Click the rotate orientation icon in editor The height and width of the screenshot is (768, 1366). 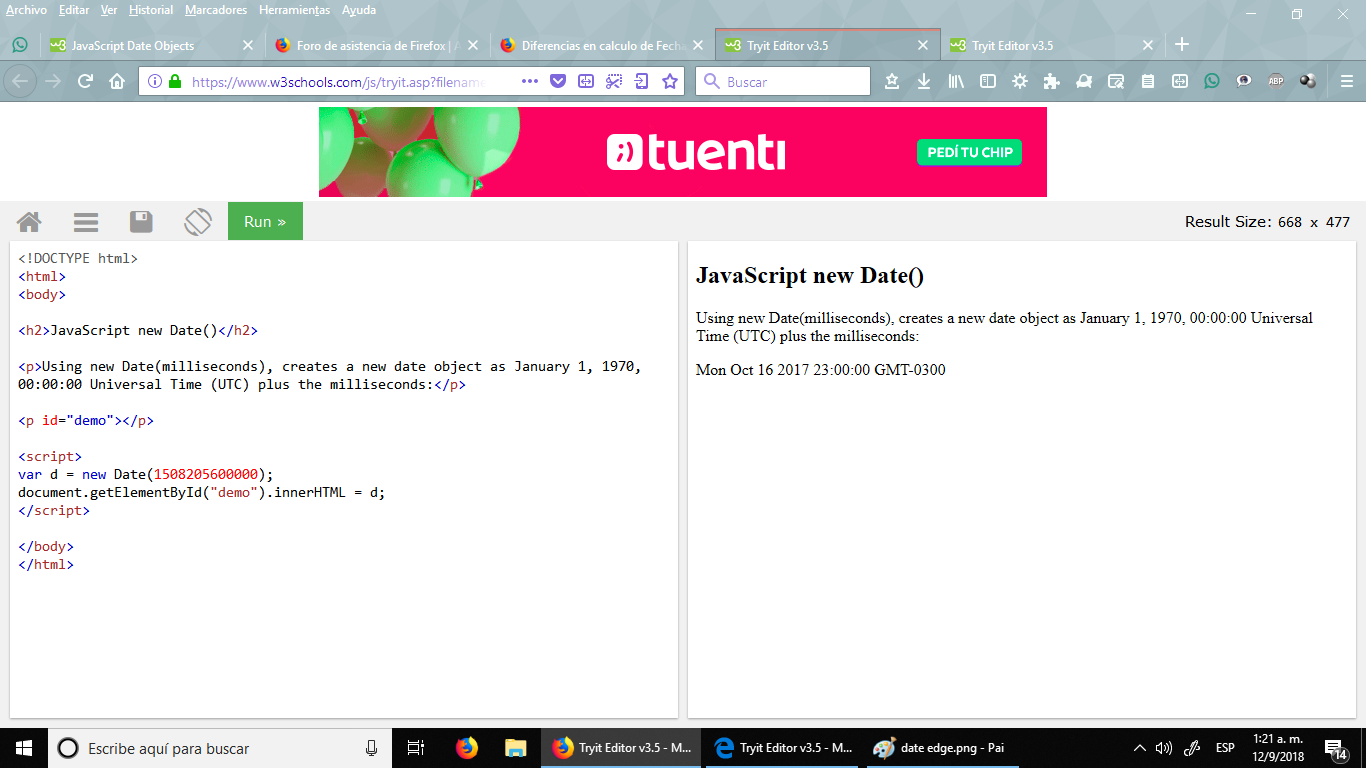tap(198, 222)
